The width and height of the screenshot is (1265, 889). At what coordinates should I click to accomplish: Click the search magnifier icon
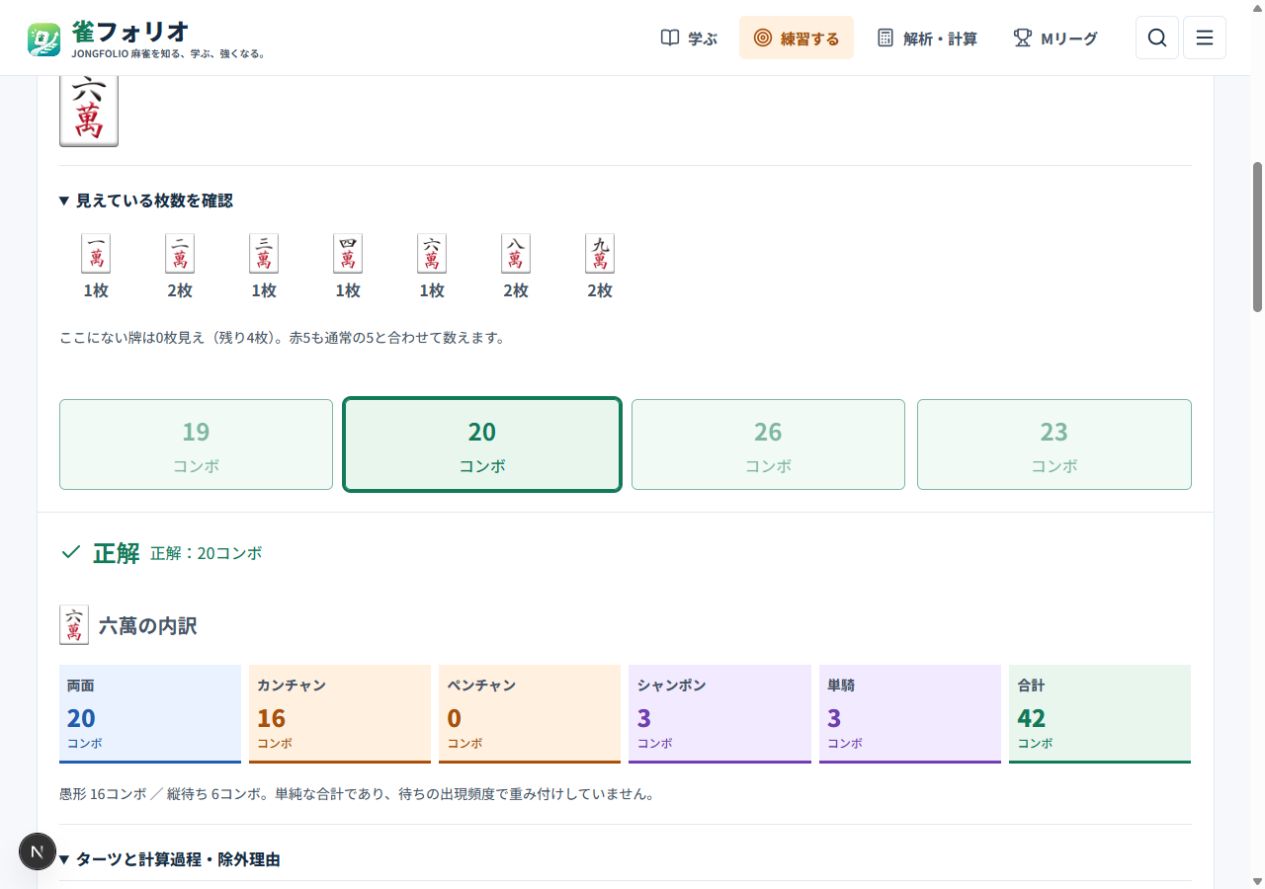click(x=1157, y=38)
